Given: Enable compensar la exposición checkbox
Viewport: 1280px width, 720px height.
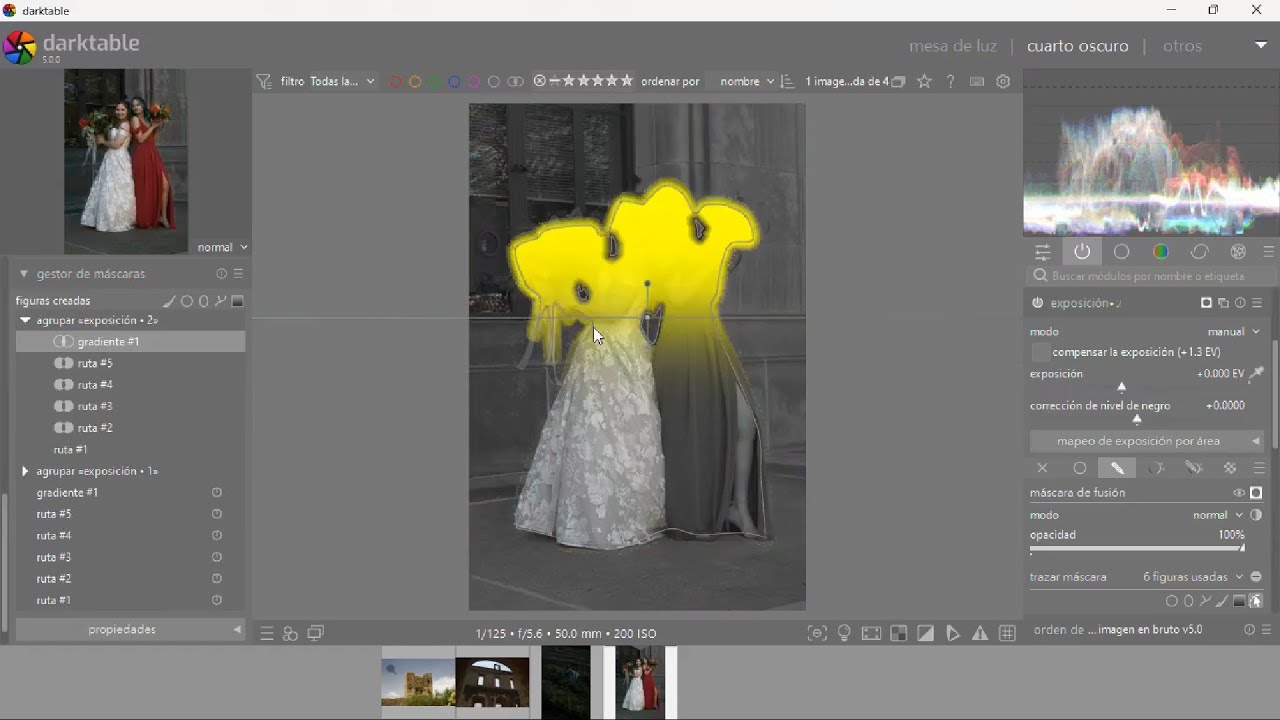Looking at the screenshot, I should 1041,353.
